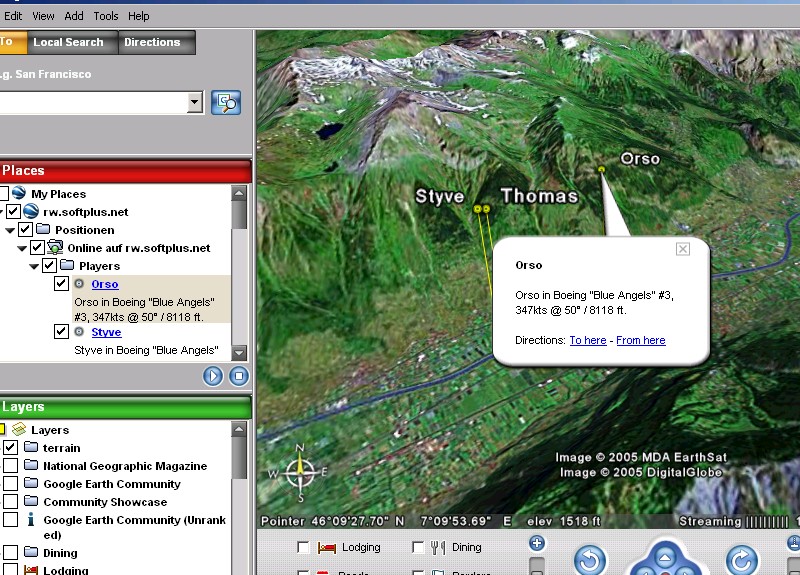Switch to the Directions tab

tap(152, 42)
